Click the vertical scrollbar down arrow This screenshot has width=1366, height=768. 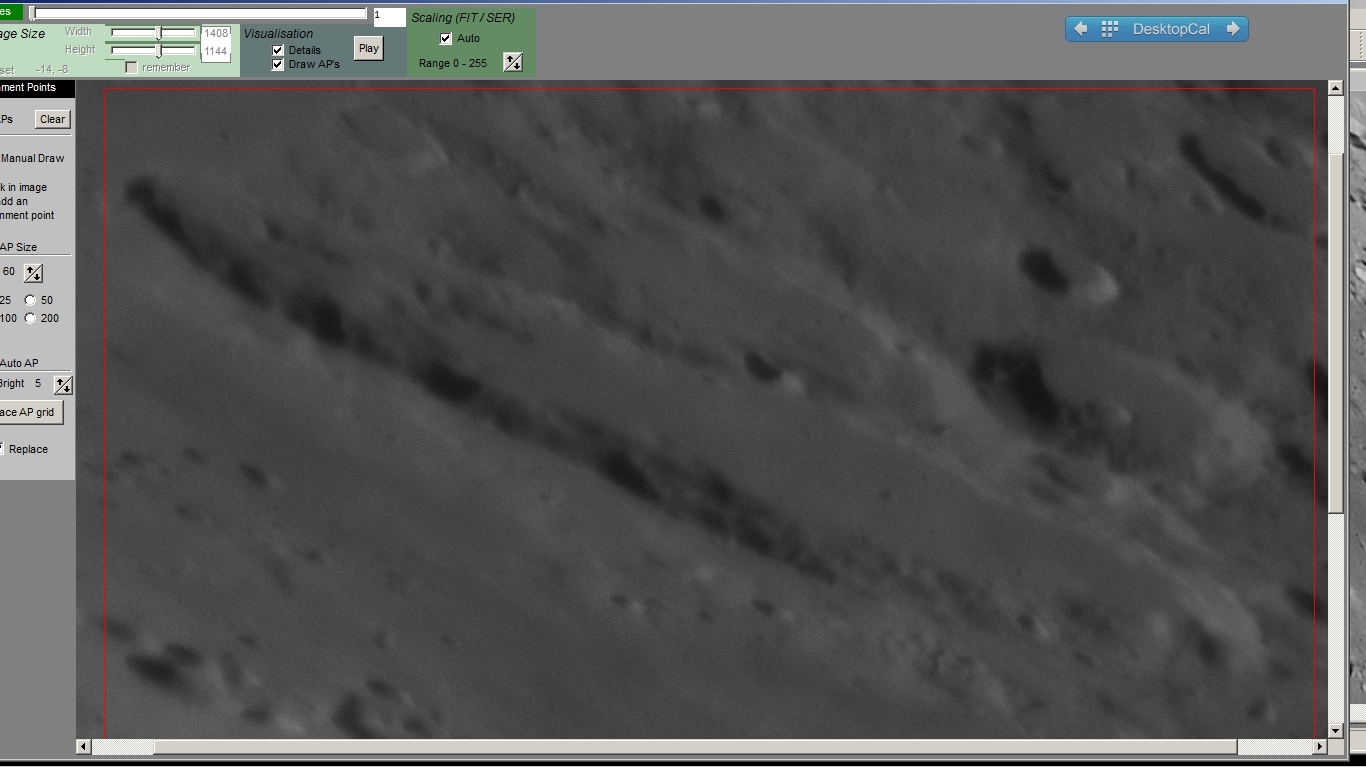pyautogui.click(x=1335, y=731)
